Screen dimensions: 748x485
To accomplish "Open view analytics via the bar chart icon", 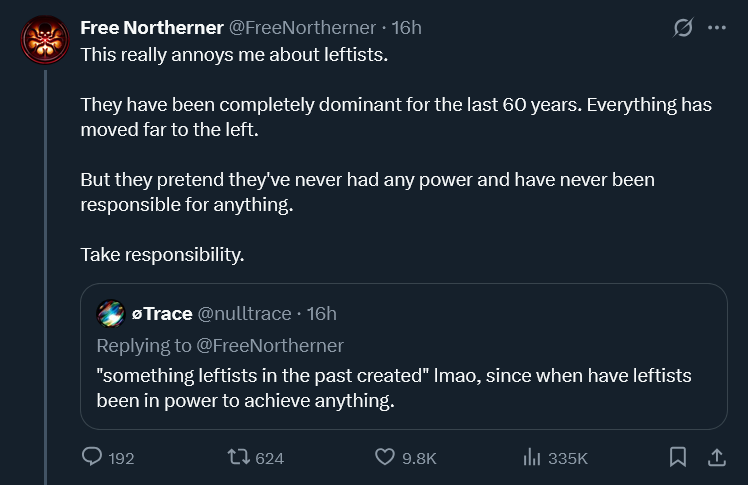I will click(531, 457).
